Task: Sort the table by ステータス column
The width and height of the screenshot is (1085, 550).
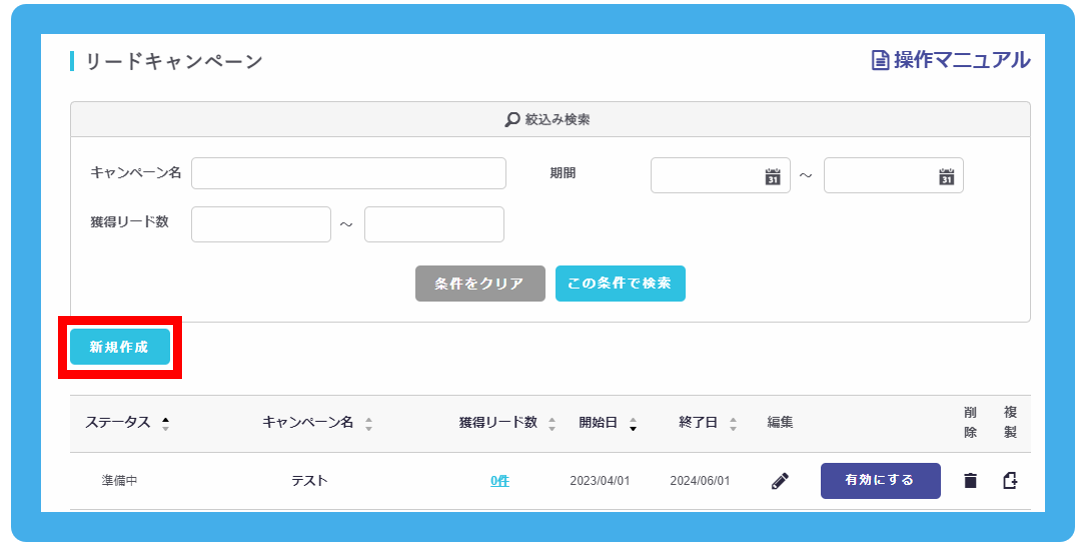Action: coord(165,424)
